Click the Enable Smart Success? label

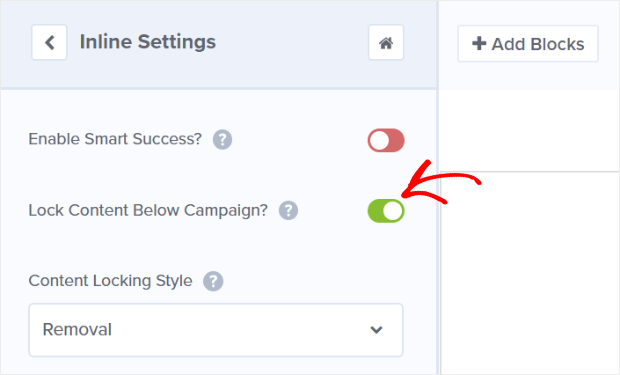pyautogui.click(x=115, y=139)
